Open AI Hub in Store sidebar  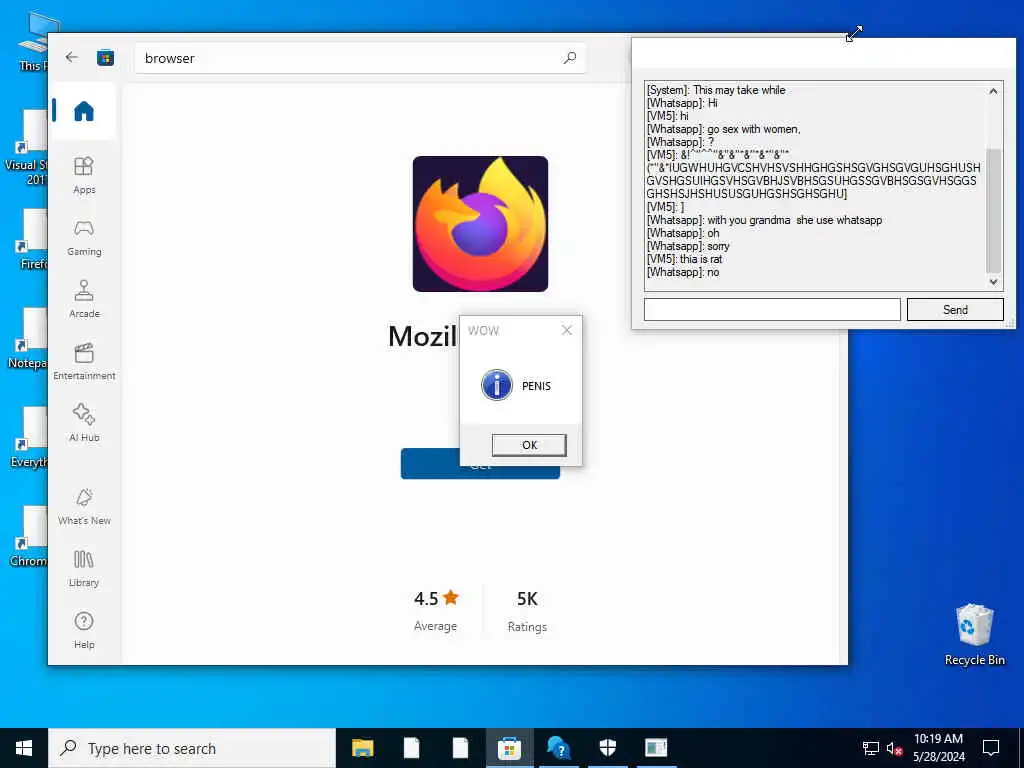coord(84,423)
